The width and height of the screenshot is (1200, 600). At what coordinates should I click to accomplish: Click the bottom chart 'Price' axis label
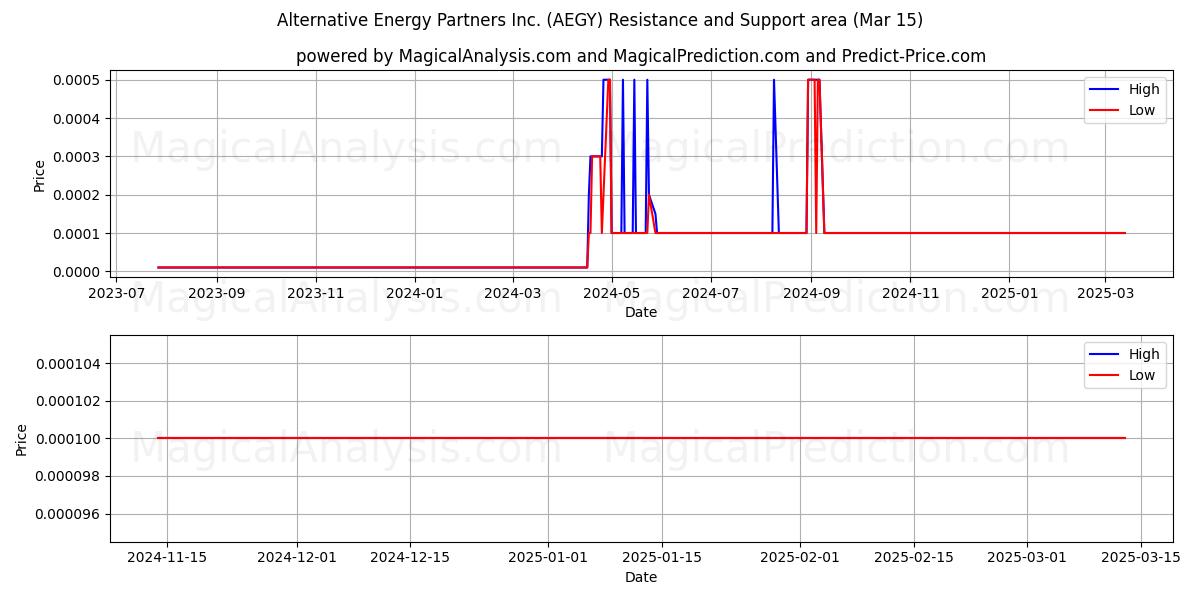click(x=22, y=439)
